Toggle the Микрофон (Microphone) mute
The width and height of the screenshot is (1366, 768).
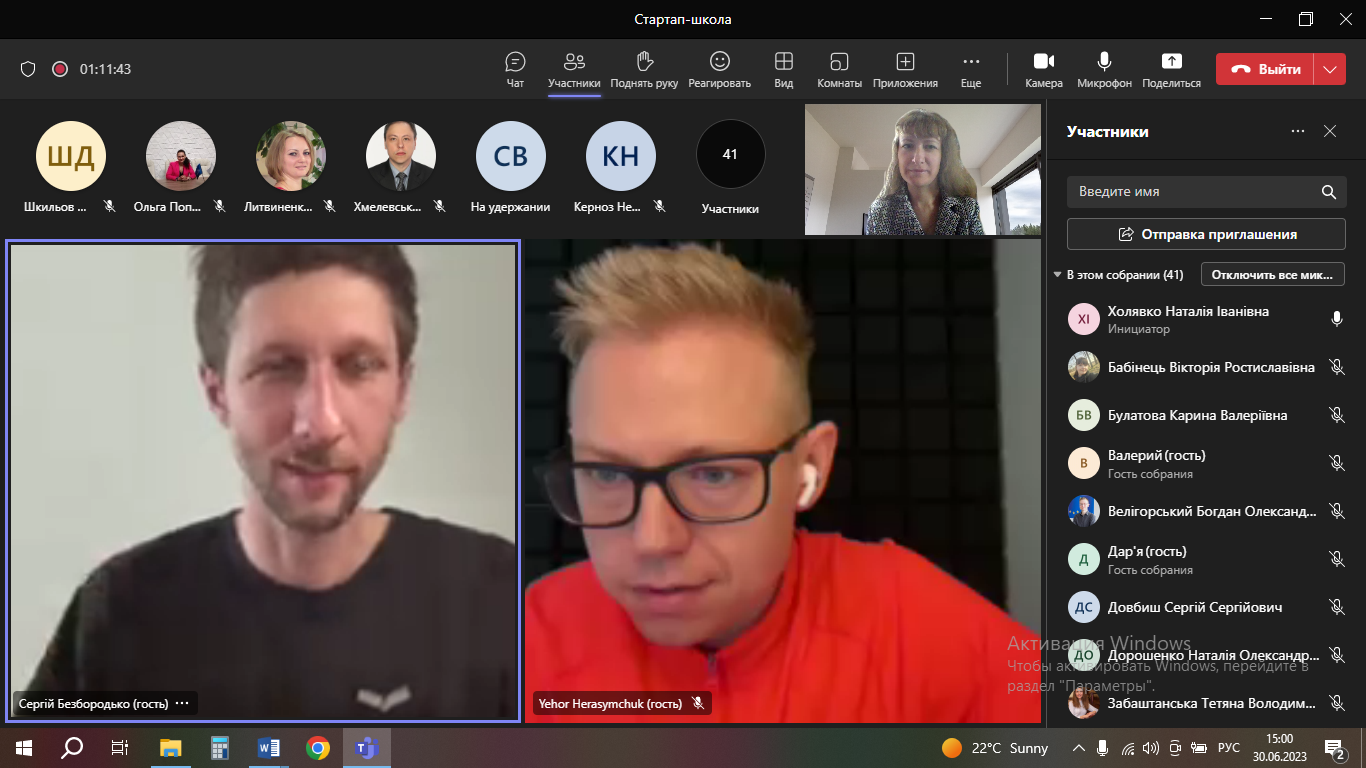click(1104, 62)
